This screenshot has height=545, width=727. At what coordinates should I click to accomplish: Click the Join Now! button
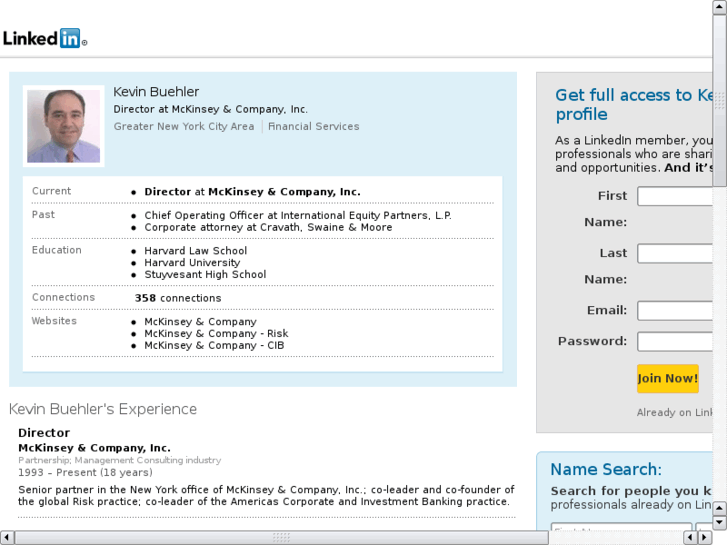tap(668, 378)
